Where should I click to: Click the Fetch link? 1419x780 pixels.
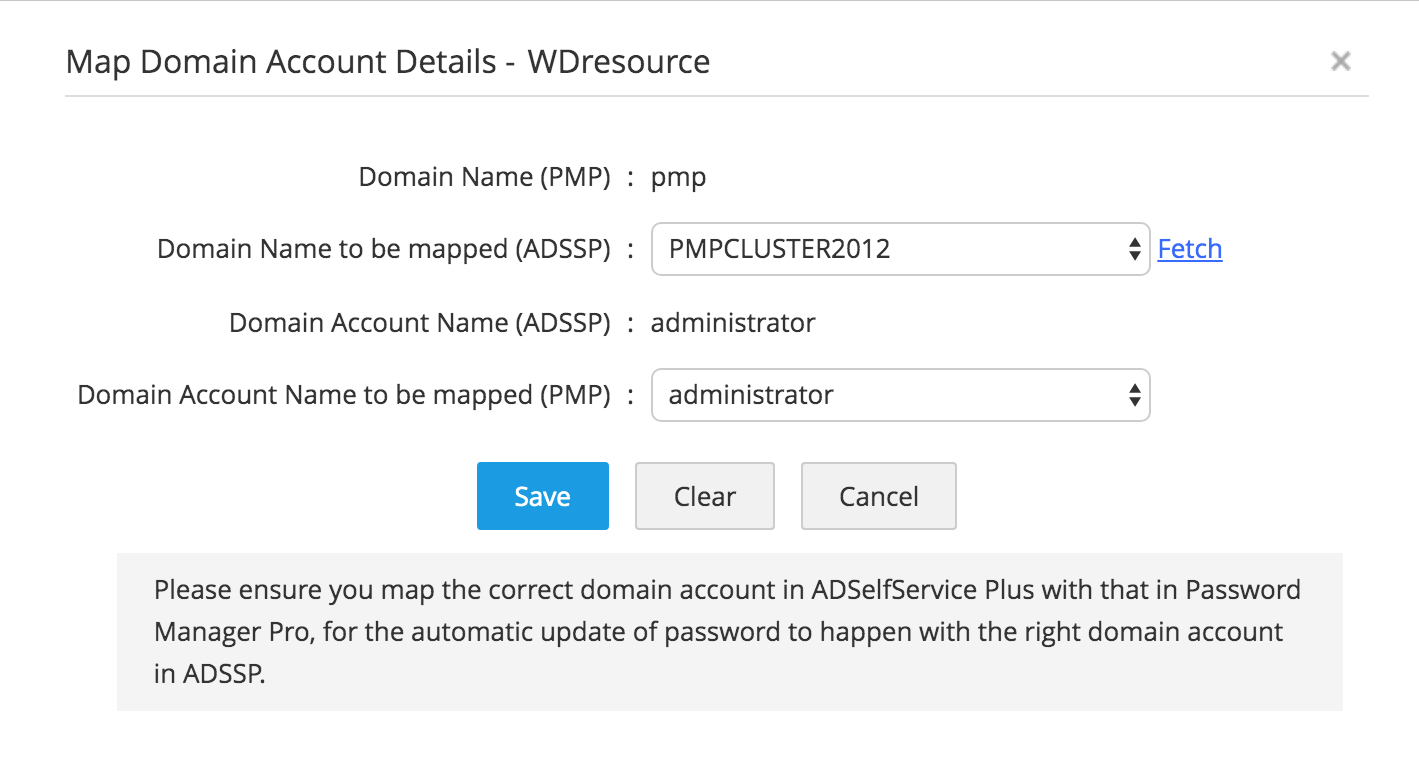tap(1189, 249)
